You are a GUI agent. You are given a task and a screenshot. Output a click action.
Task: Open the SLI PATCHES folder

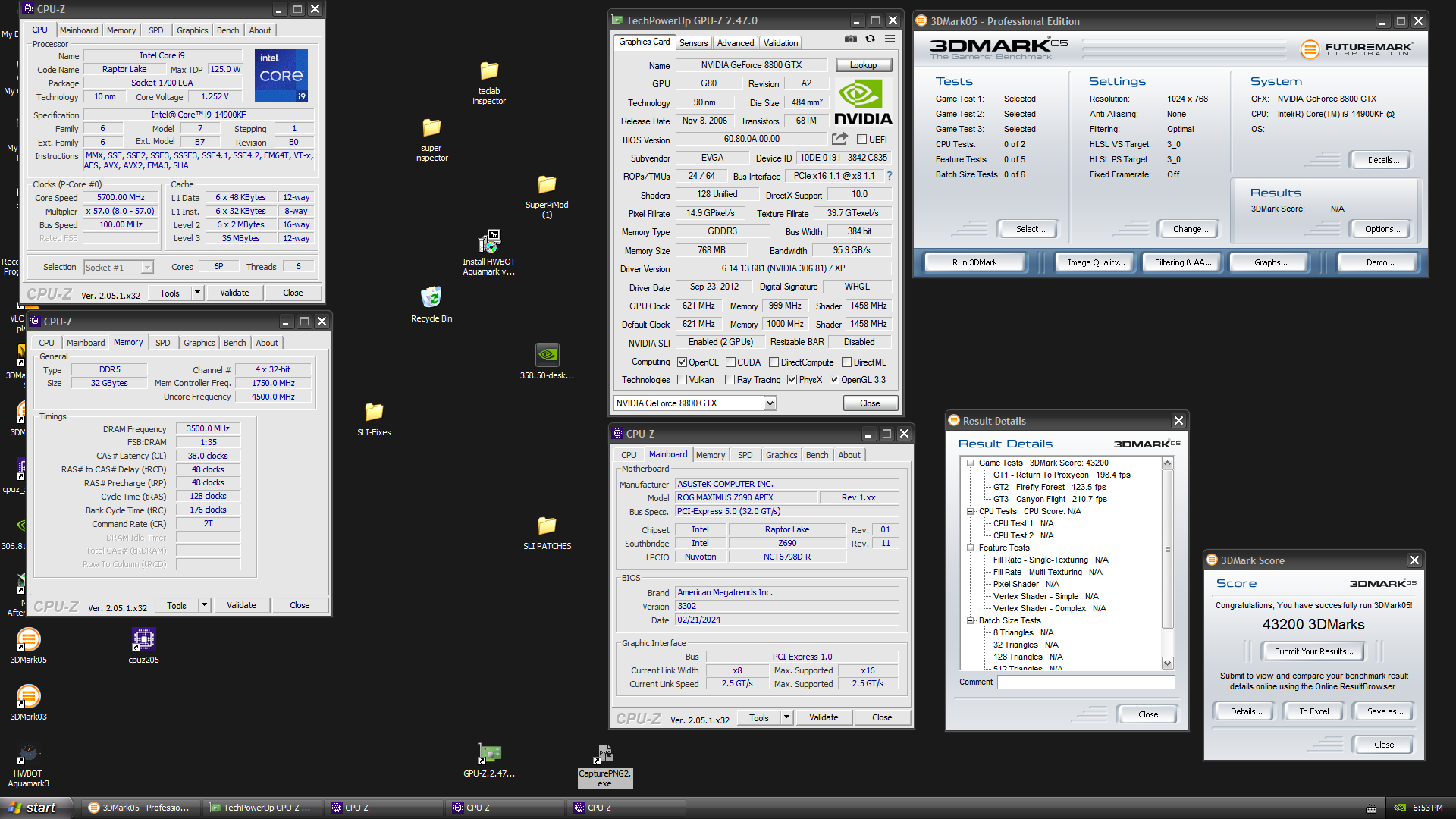point(547,532)
